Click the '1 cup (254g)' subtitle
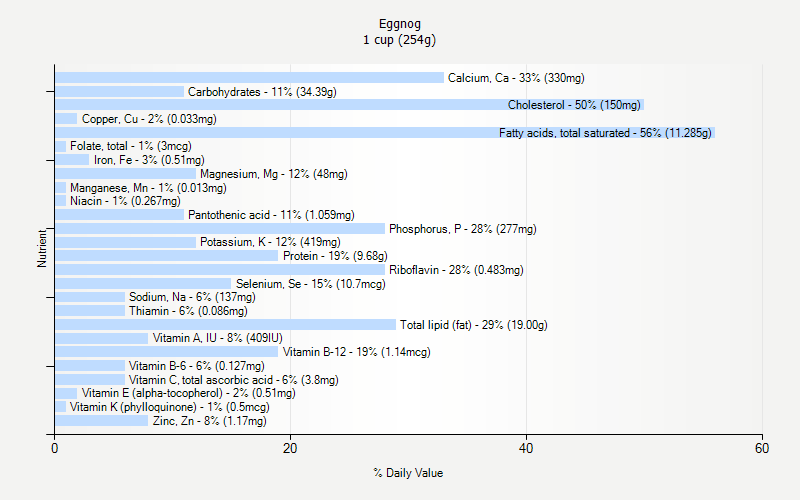800x500 pixels. pyautogui.click(x=399, y=40)
